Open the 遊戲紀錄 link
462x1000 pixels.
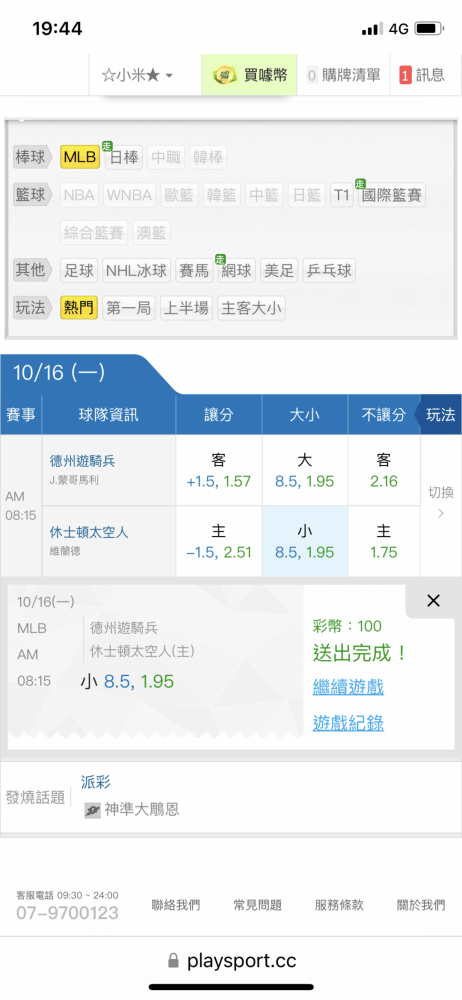click(x=348, y=723)
